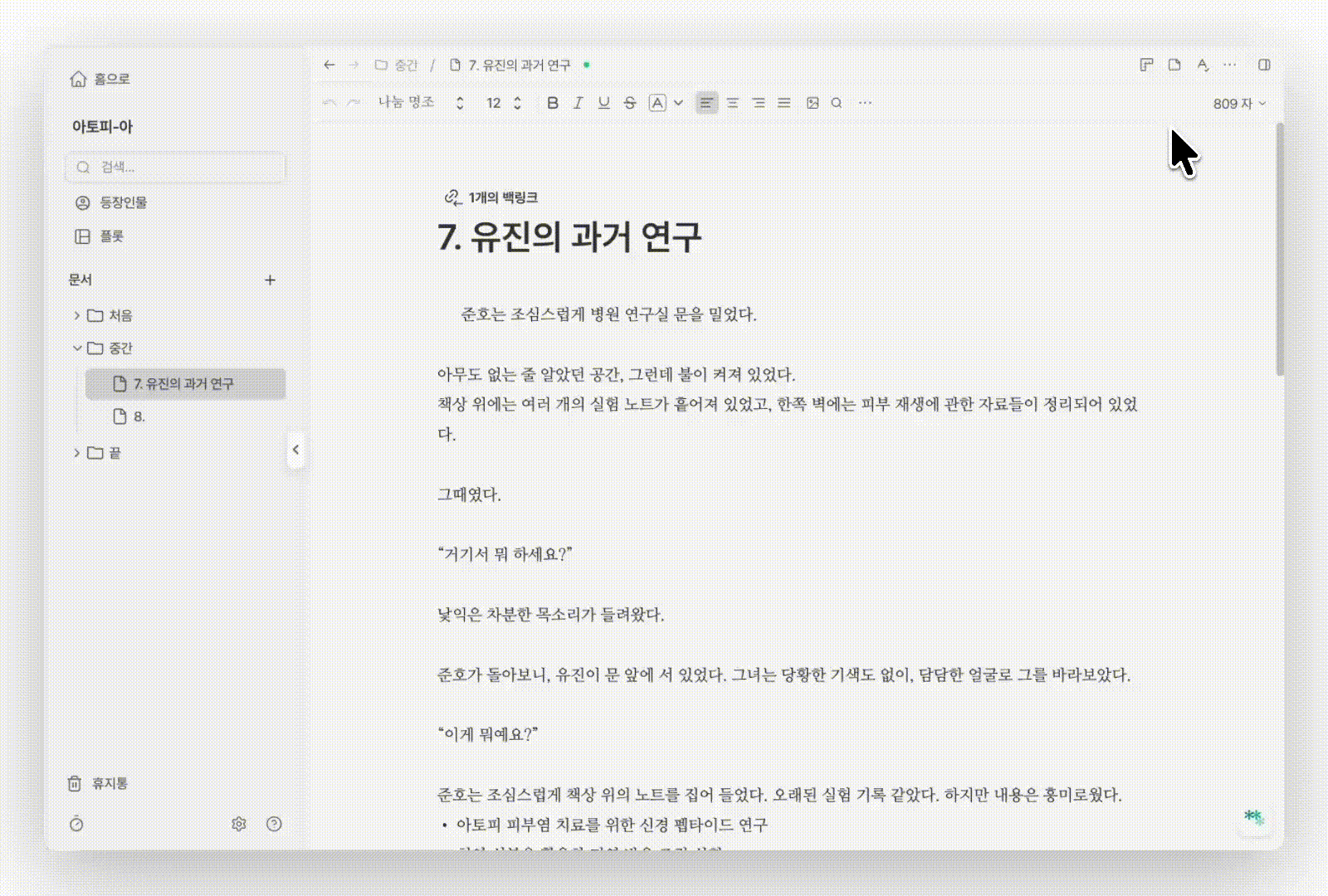Viewport: 1328px width, 896px height.
Task: Toggle italic formatting
Action: pyautogui.click(x=579, y=103)
